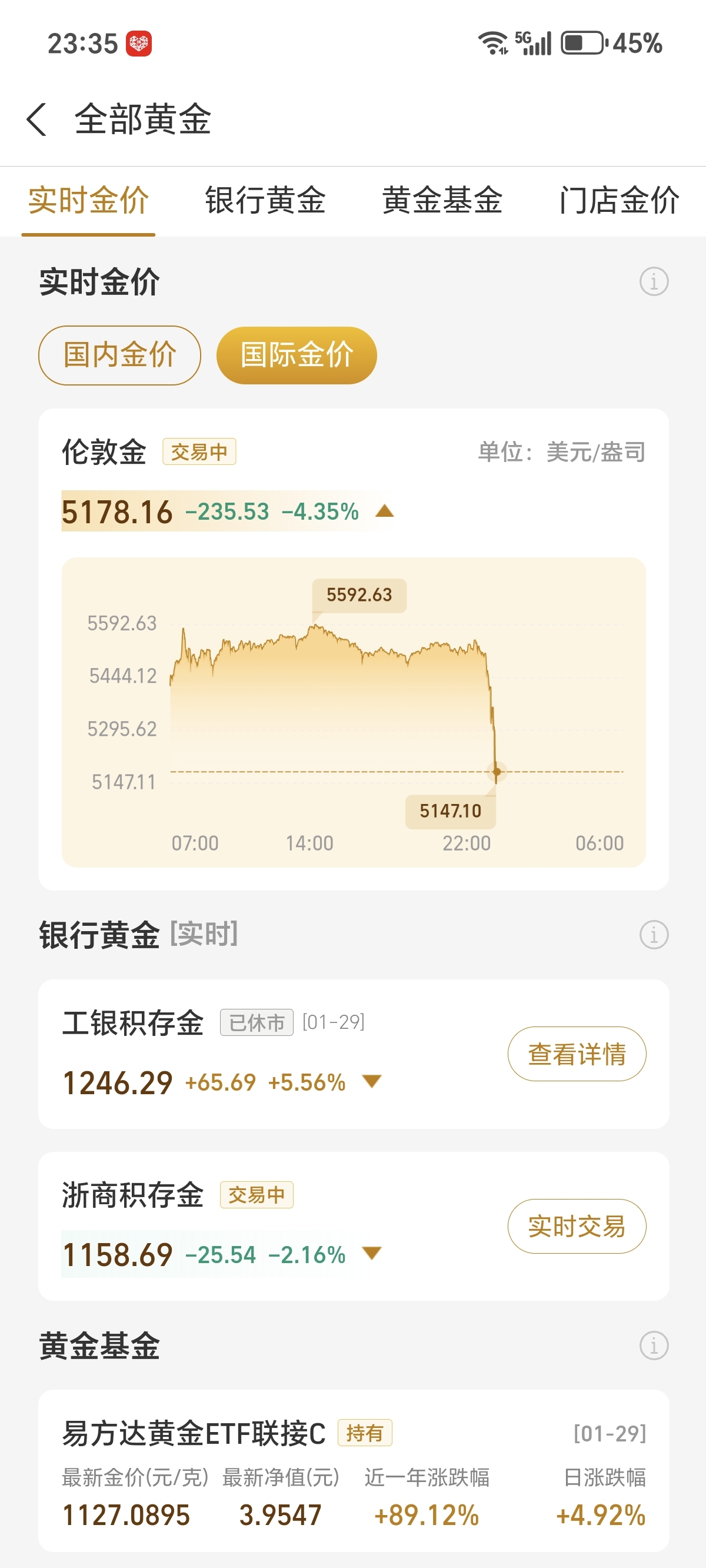Open the 黄金基金 tab
This screenshot has width=706, height=1568.
pos(442,201)
